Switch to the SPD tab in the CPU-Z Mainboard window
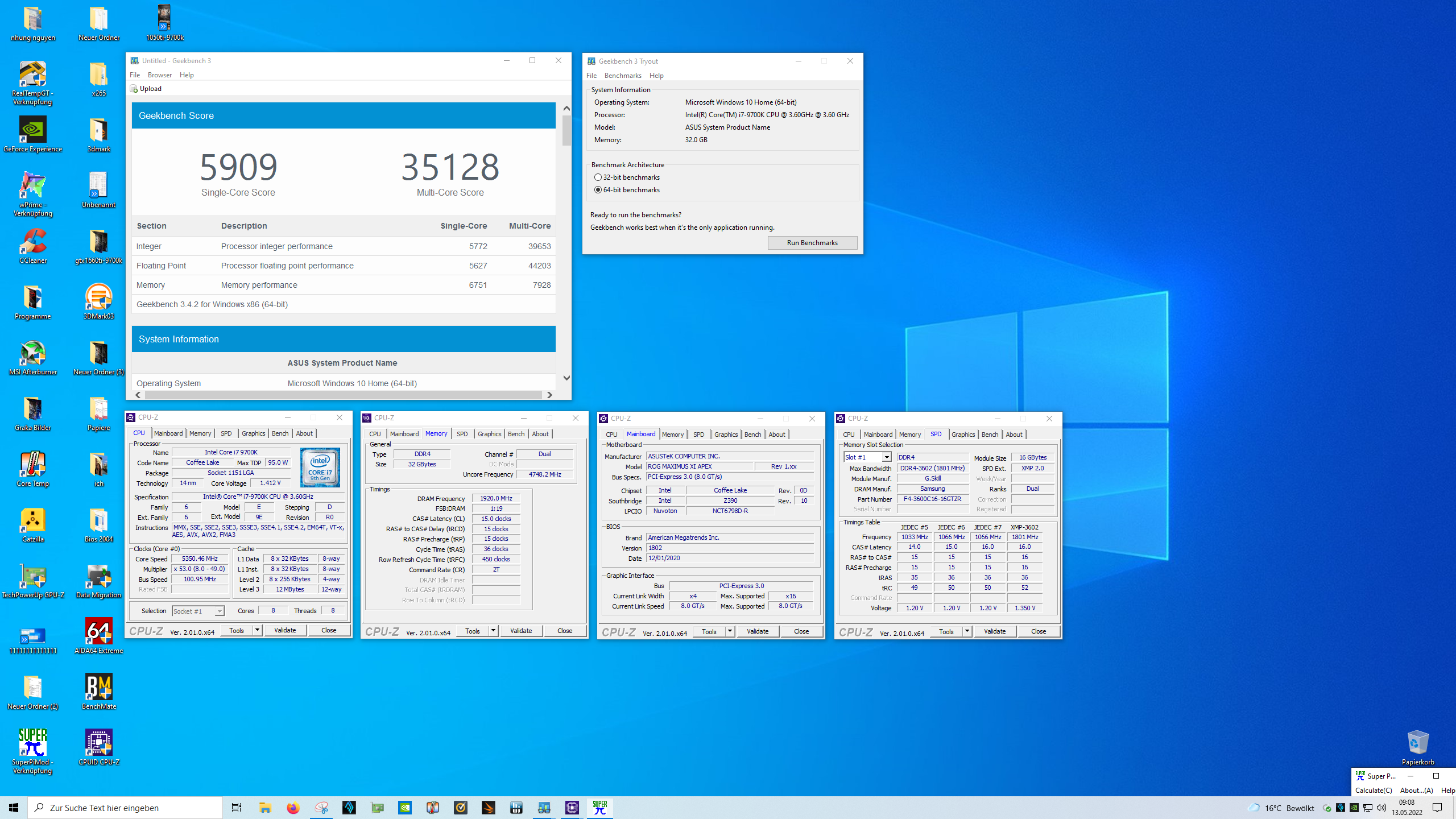1456x819 pixels. [x=698, y=435]
